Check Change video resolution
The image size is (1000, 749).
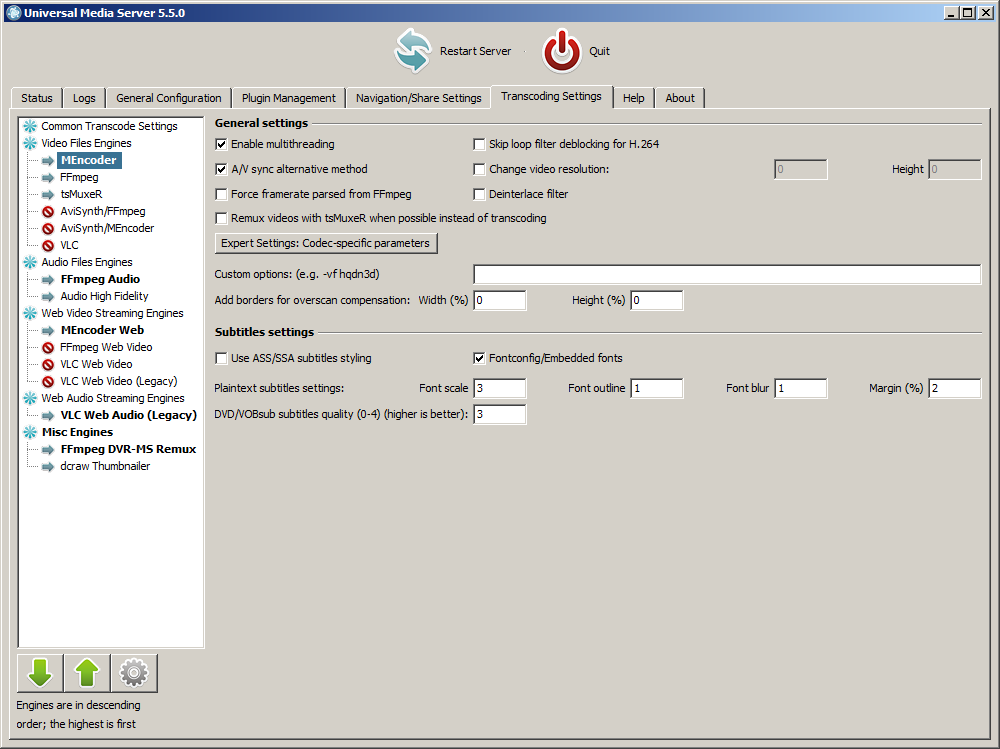[x=479, y=169]
